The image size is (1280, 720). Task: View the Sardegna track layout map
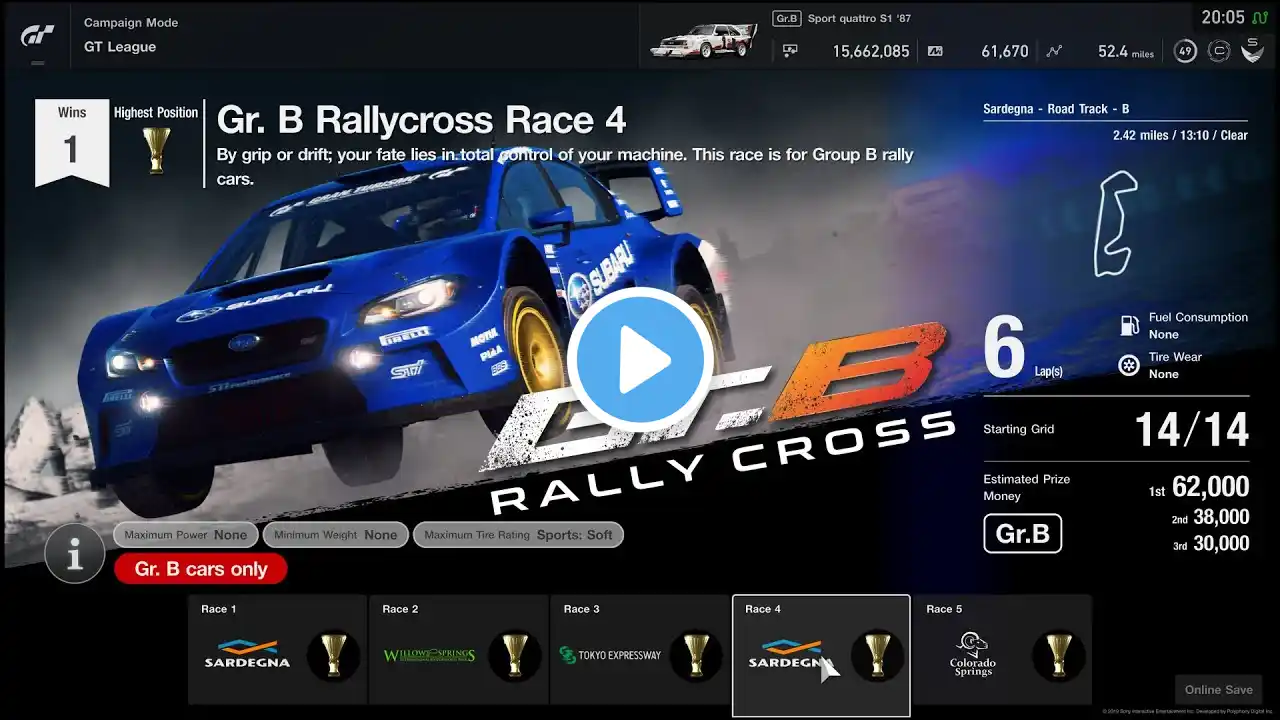tap(1115, 224)
